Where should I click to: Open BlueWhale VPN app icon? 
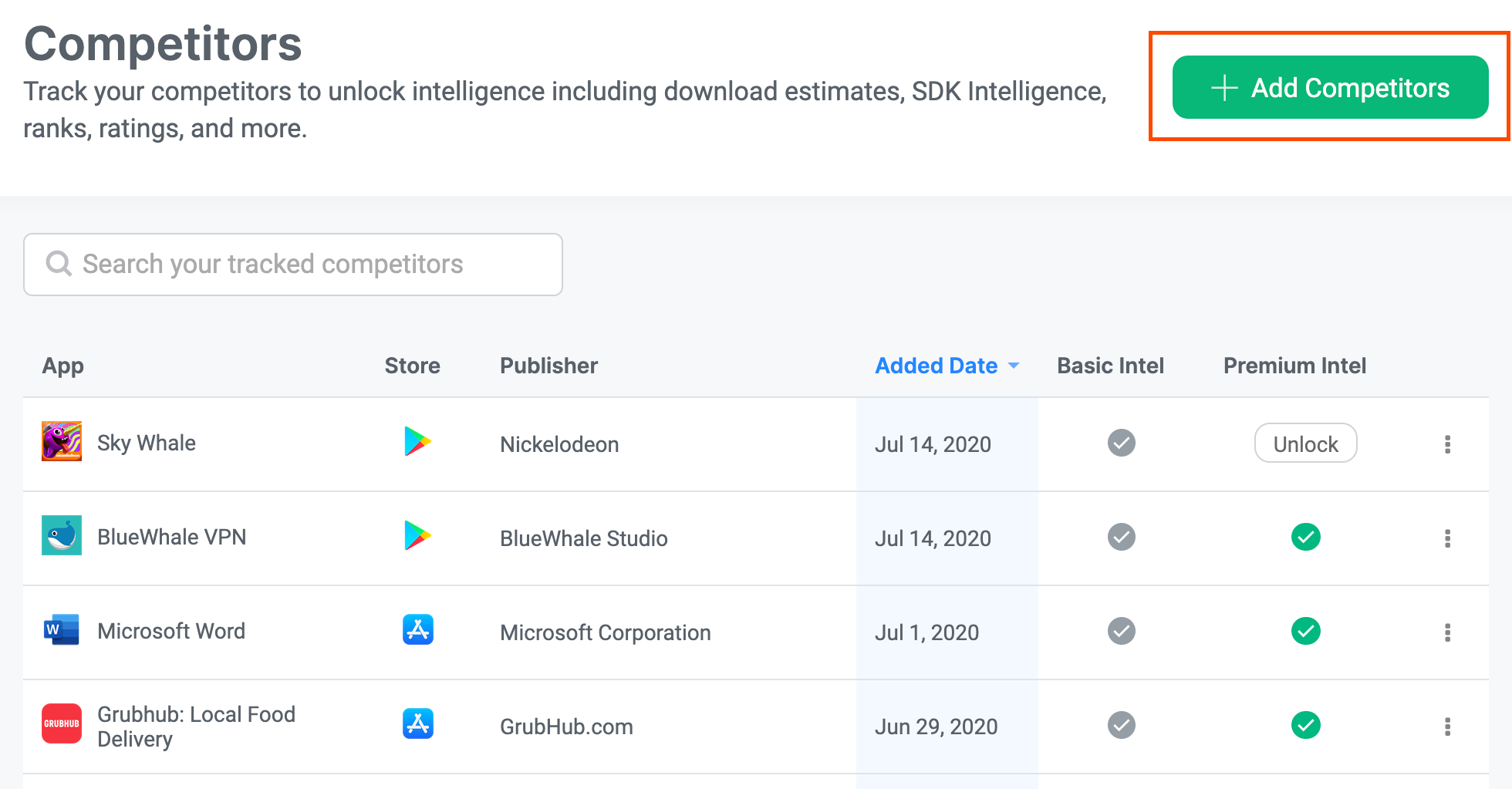click(62, 535)
